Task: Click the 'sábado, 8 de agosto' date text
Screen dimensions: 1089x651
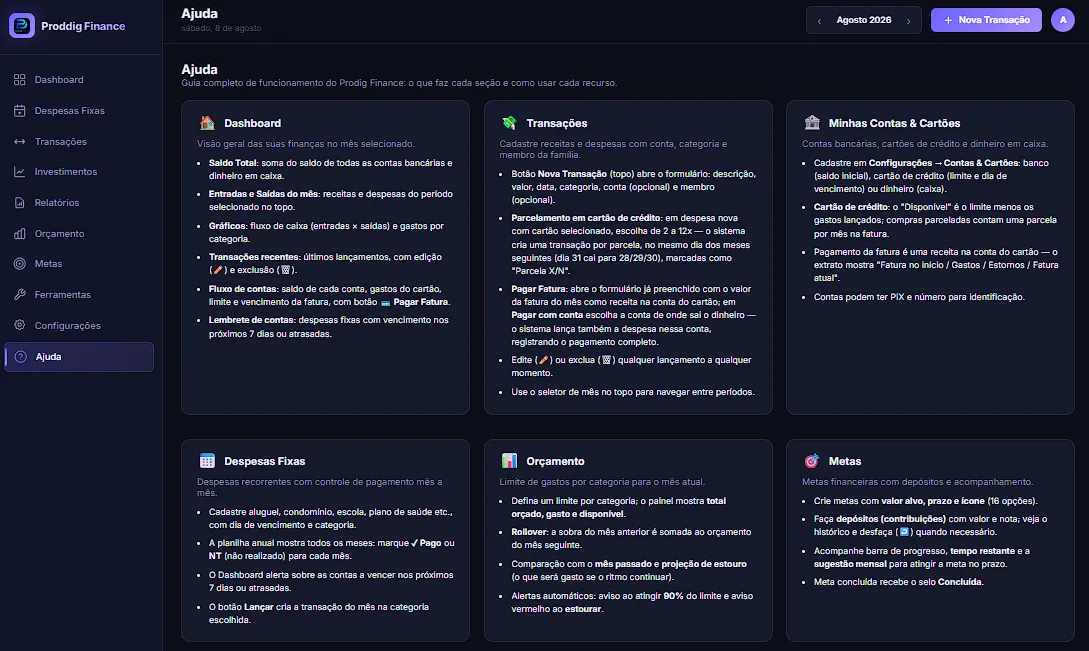Action: pos(222,28)
